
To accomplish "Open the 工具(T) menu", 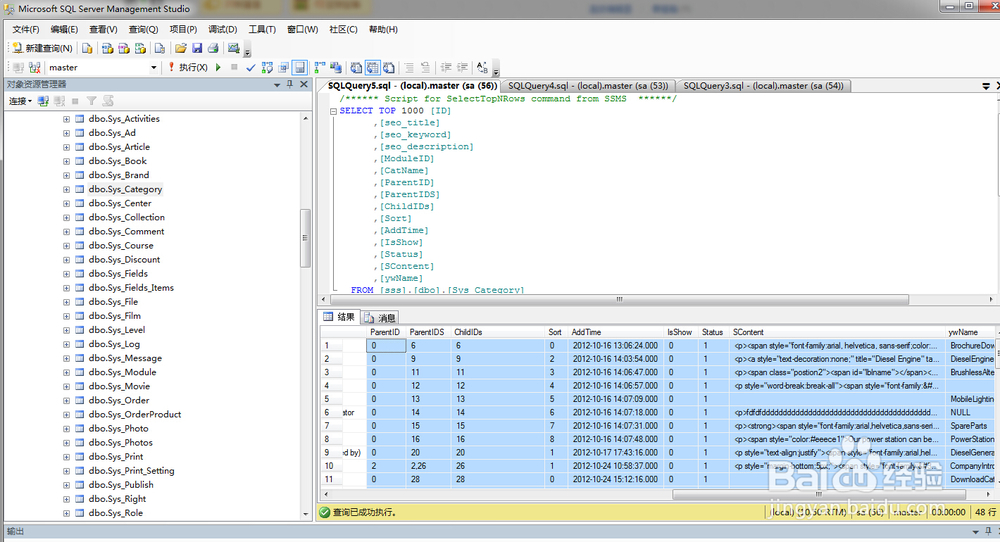I will 262,29.
